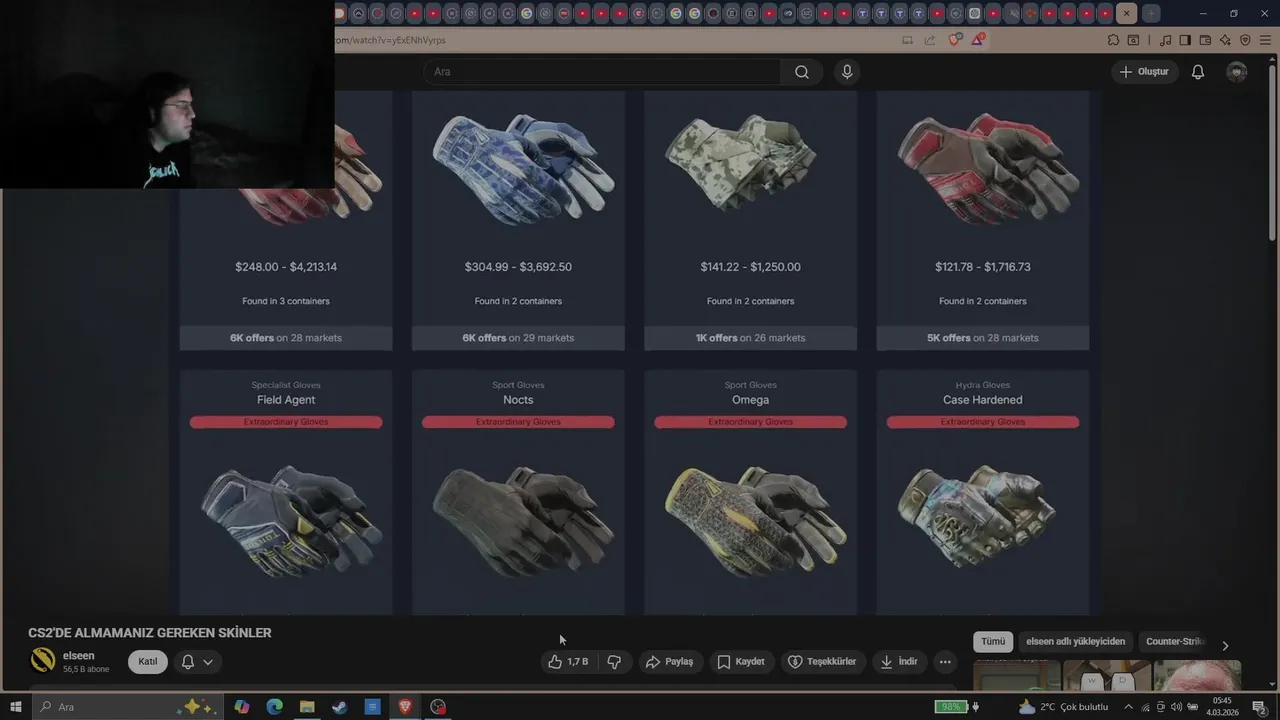Expand the subscription bell notification dropdown
The width and height of the screenshot is (1280, 720).
pyautogui.click(x=197, y=662)
